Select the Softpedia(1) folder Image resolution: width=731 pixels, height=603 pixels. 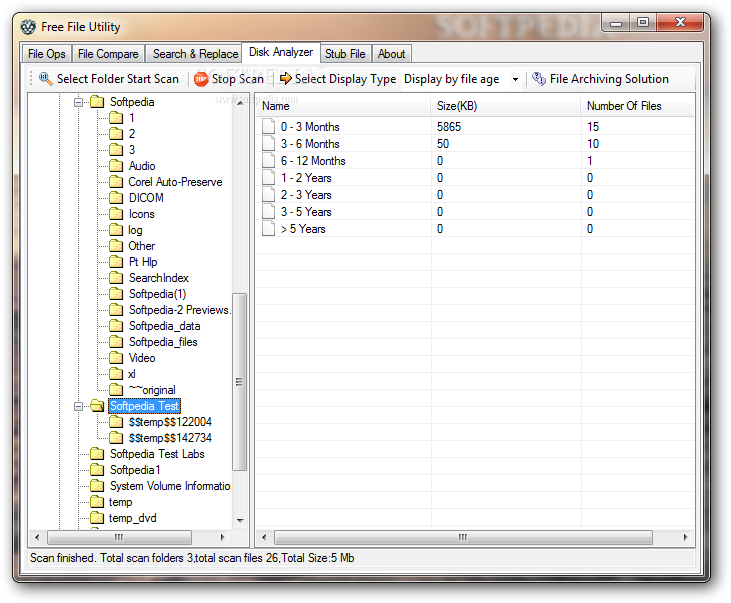tap(158, 294)
